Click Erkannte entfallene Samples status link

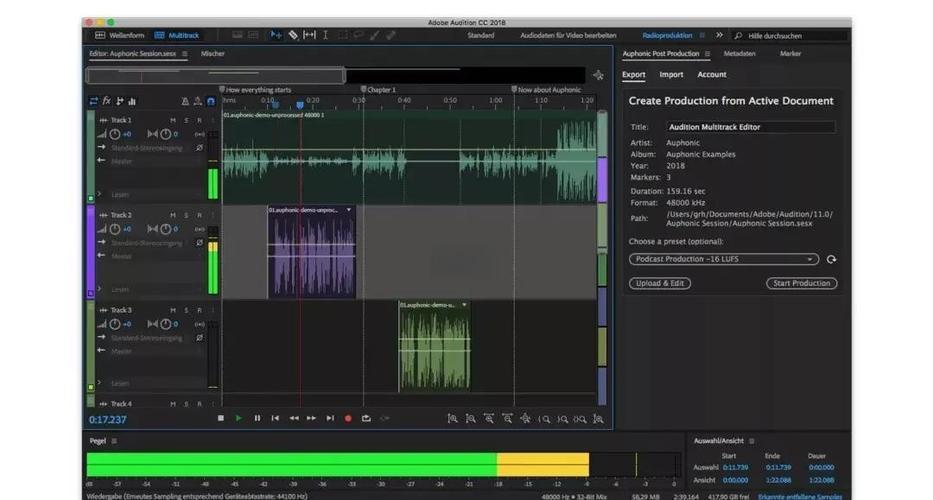coord(800,496)
